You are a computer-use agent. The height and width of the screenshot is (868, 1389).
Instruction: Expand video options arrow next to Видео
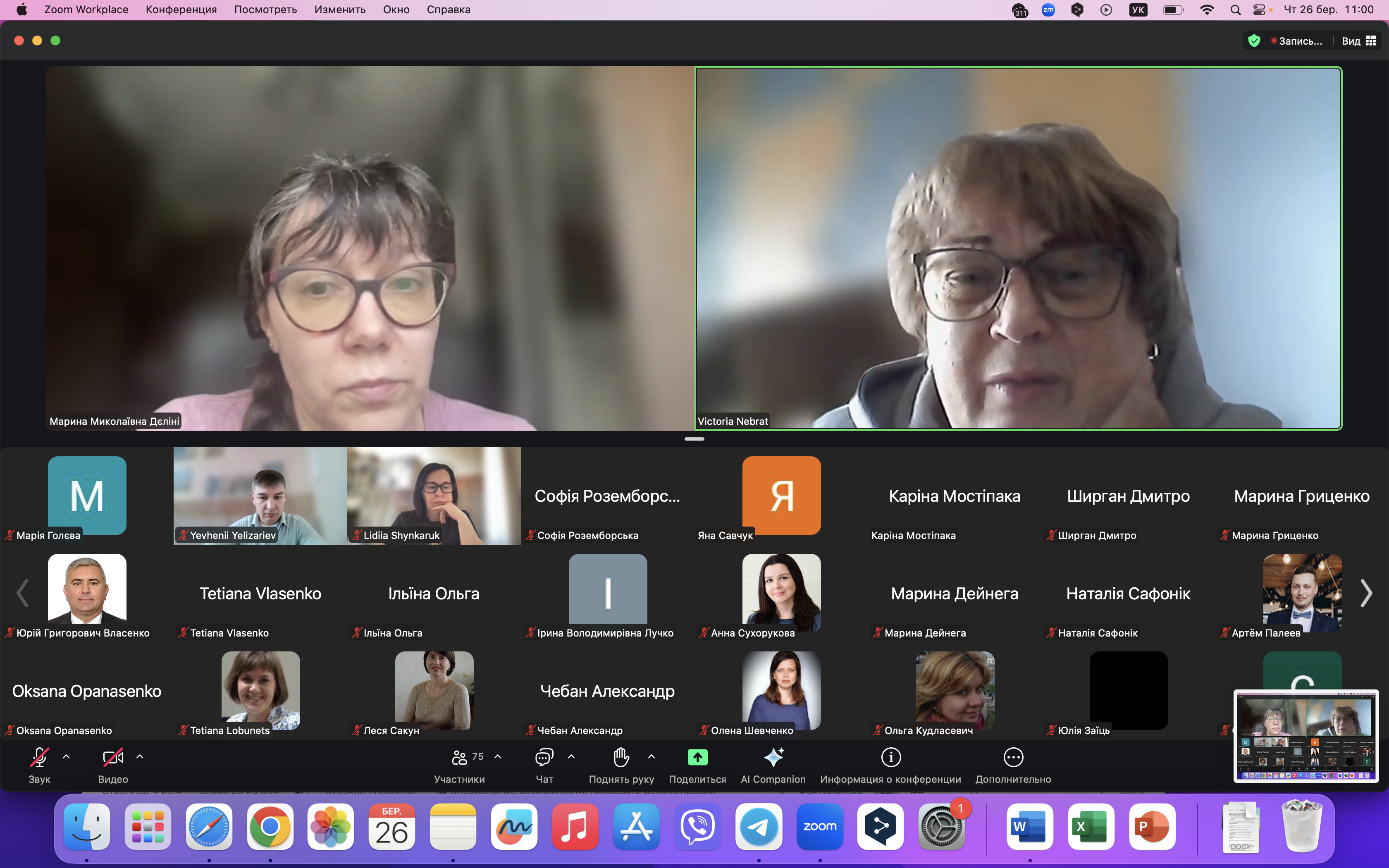(x=139, y=757)
